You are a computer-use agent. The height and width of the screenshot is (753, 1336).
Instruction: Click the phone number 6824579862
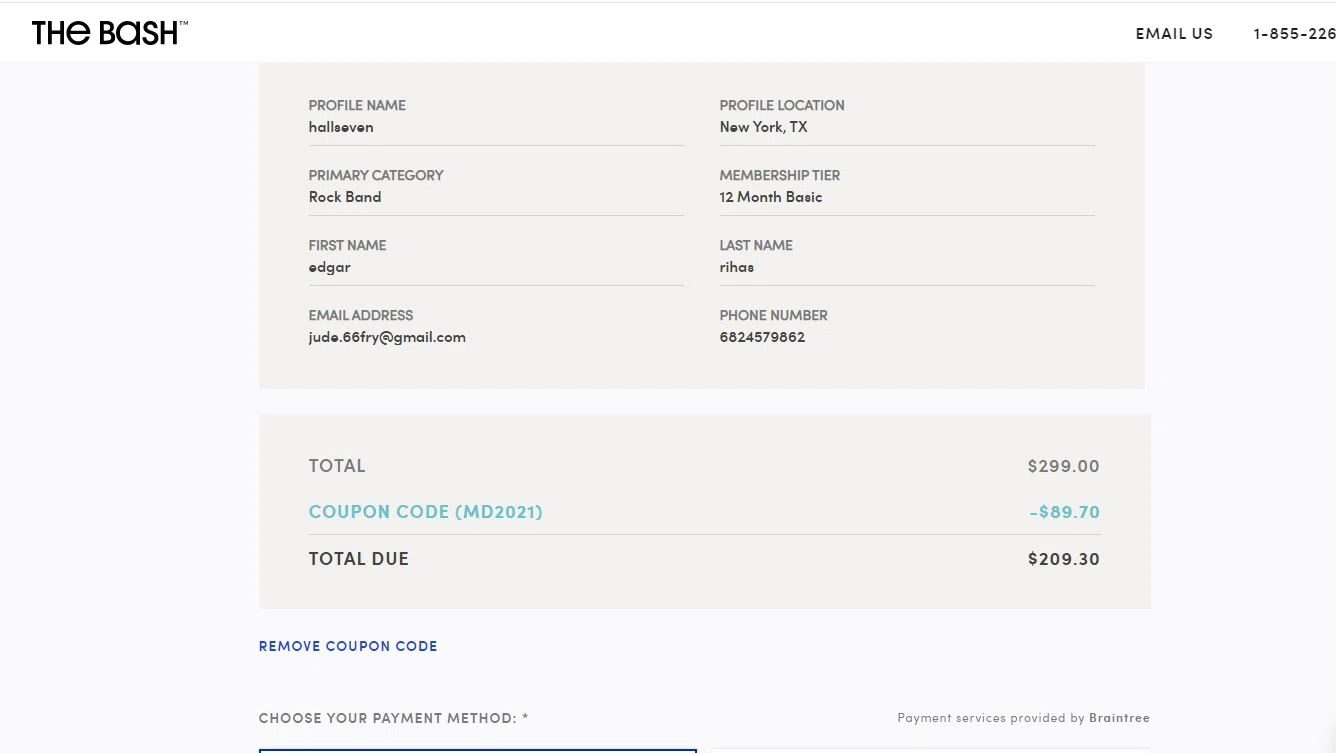point(762,337)
